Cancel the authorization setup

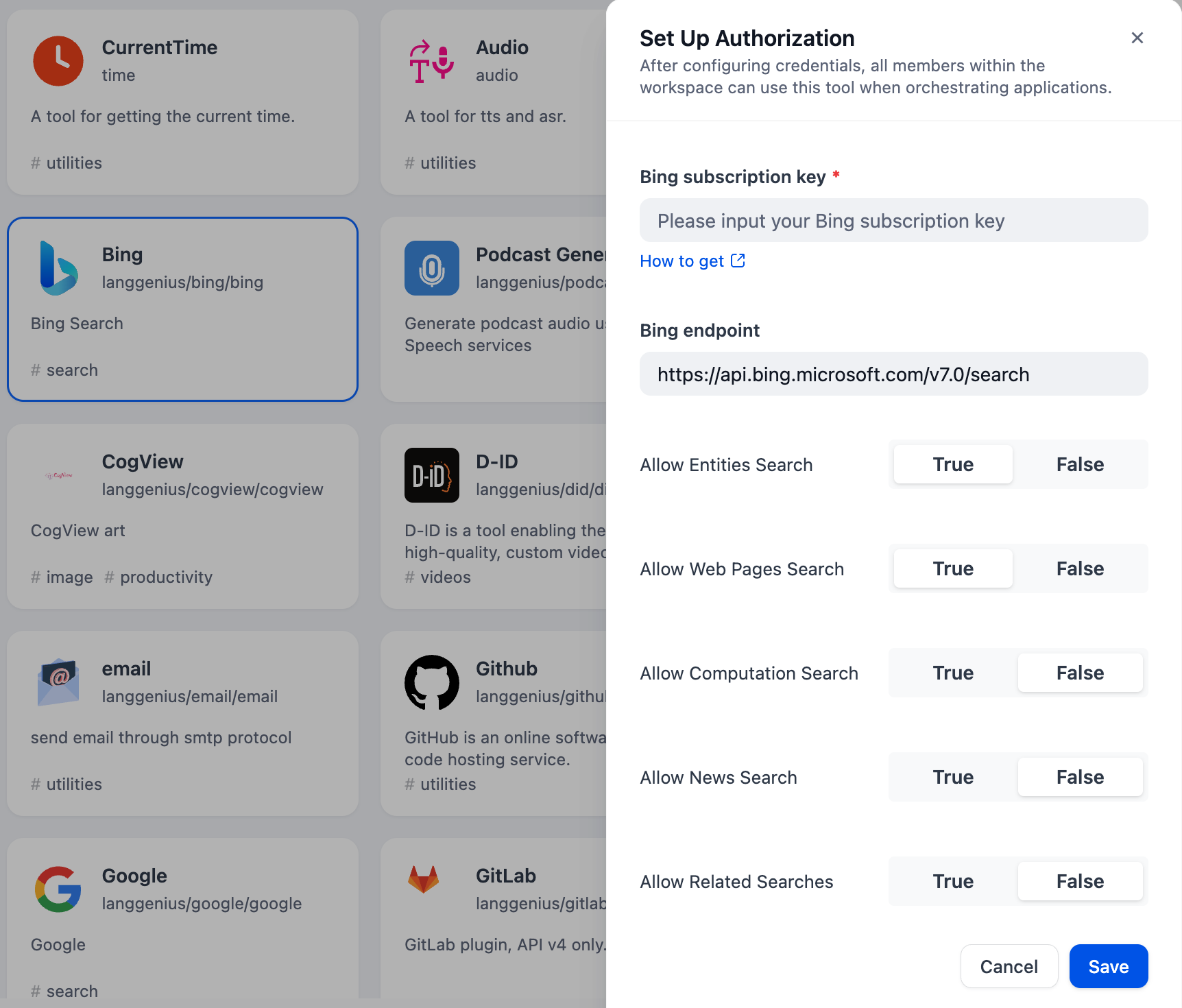1009,966
